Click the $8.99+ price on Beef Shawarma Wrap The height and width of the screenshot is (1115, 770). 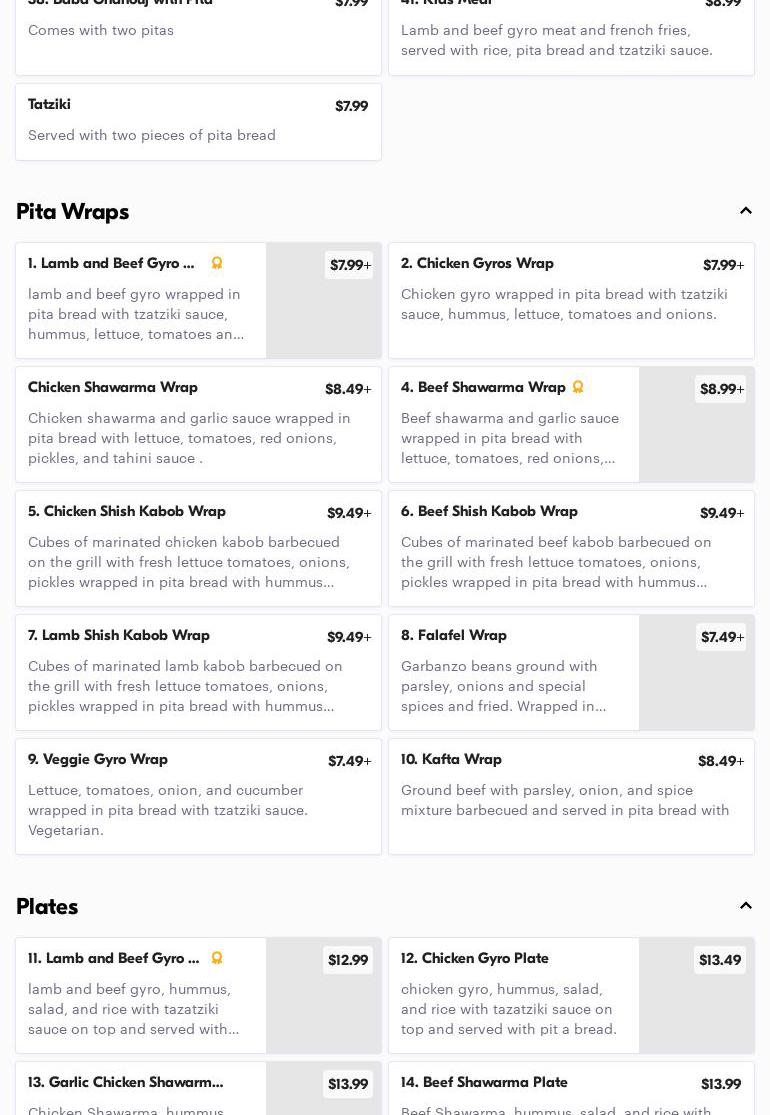pyautogui.click(x=721, y=389)
